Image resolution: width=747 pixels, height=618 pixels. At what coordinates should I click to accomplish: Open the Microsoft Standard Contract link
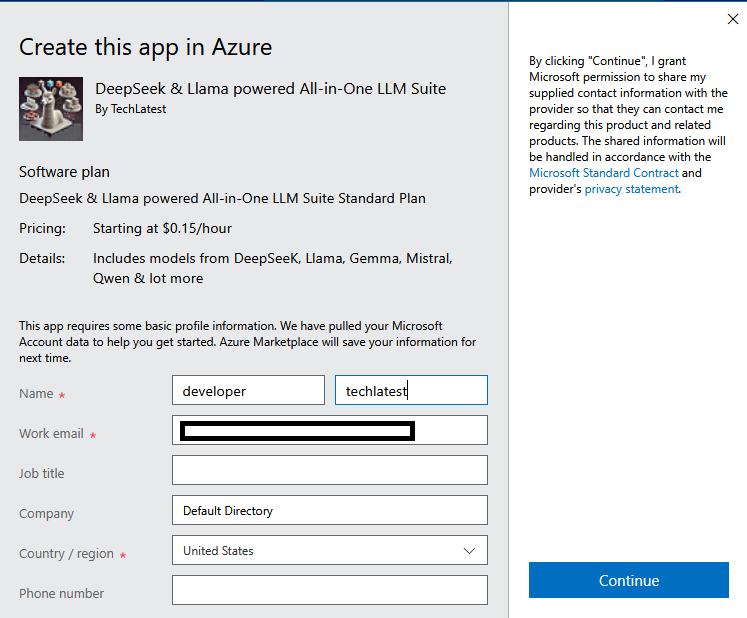coord(604,173)
